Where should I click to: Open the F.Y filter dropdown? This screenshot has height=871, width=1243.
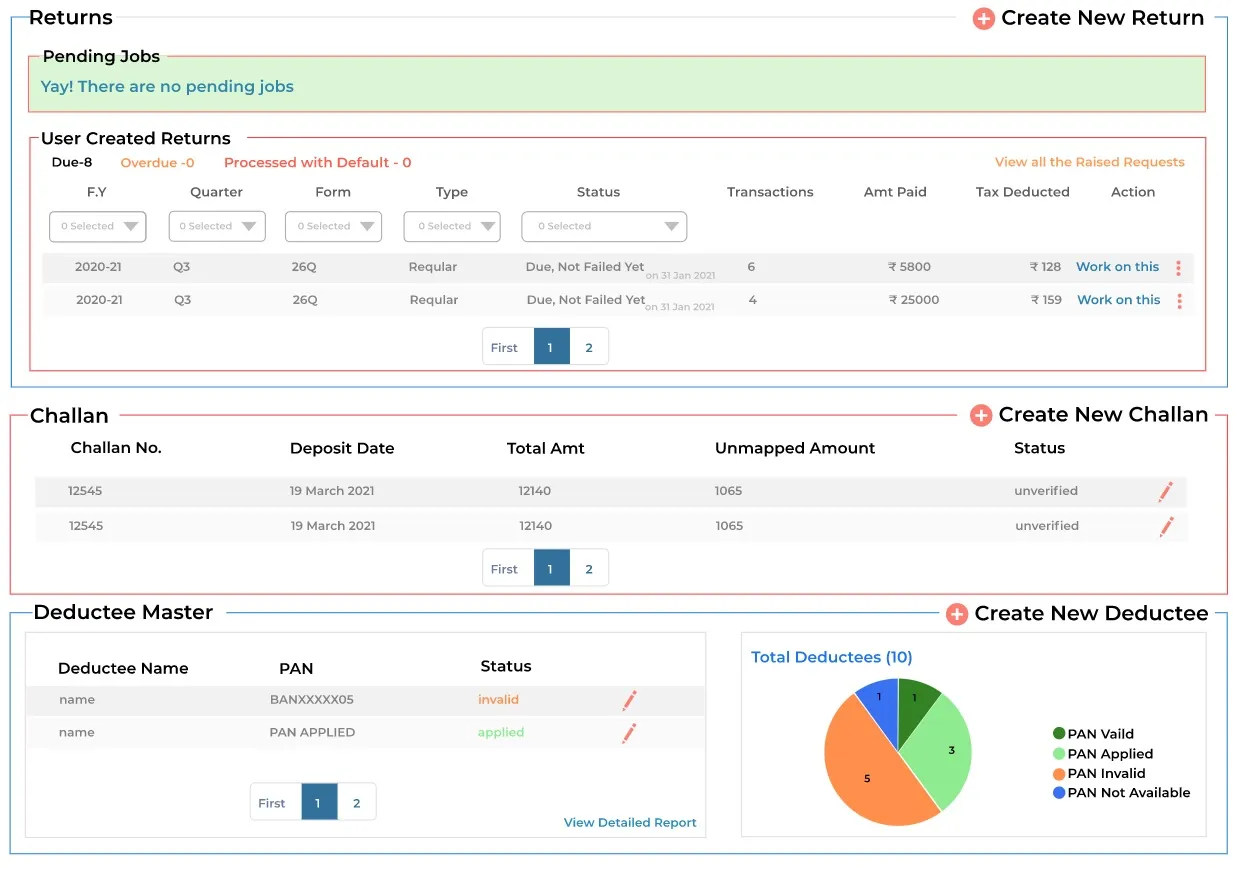click(97, 226)
